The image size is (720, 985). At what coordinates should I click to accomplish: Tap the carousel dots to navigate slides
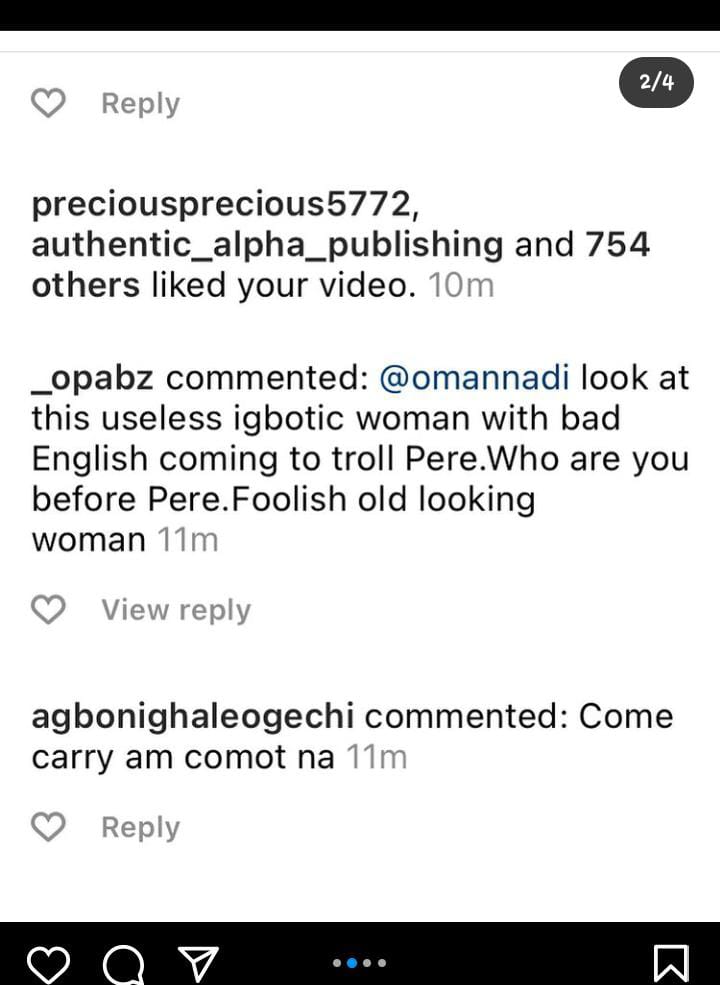[360, 963]
